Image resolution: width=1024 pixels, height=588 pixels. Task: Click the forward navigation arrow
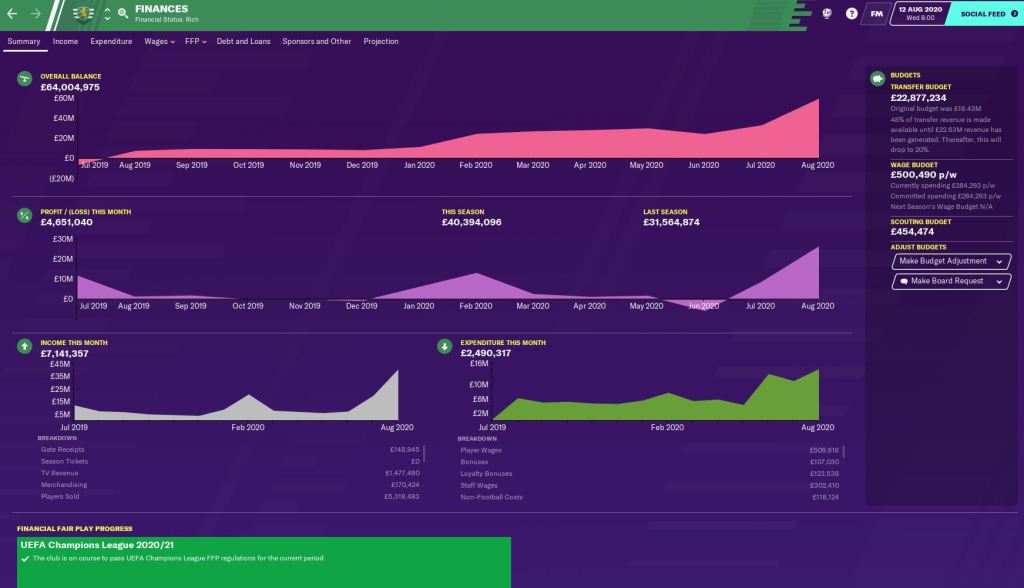36,14
